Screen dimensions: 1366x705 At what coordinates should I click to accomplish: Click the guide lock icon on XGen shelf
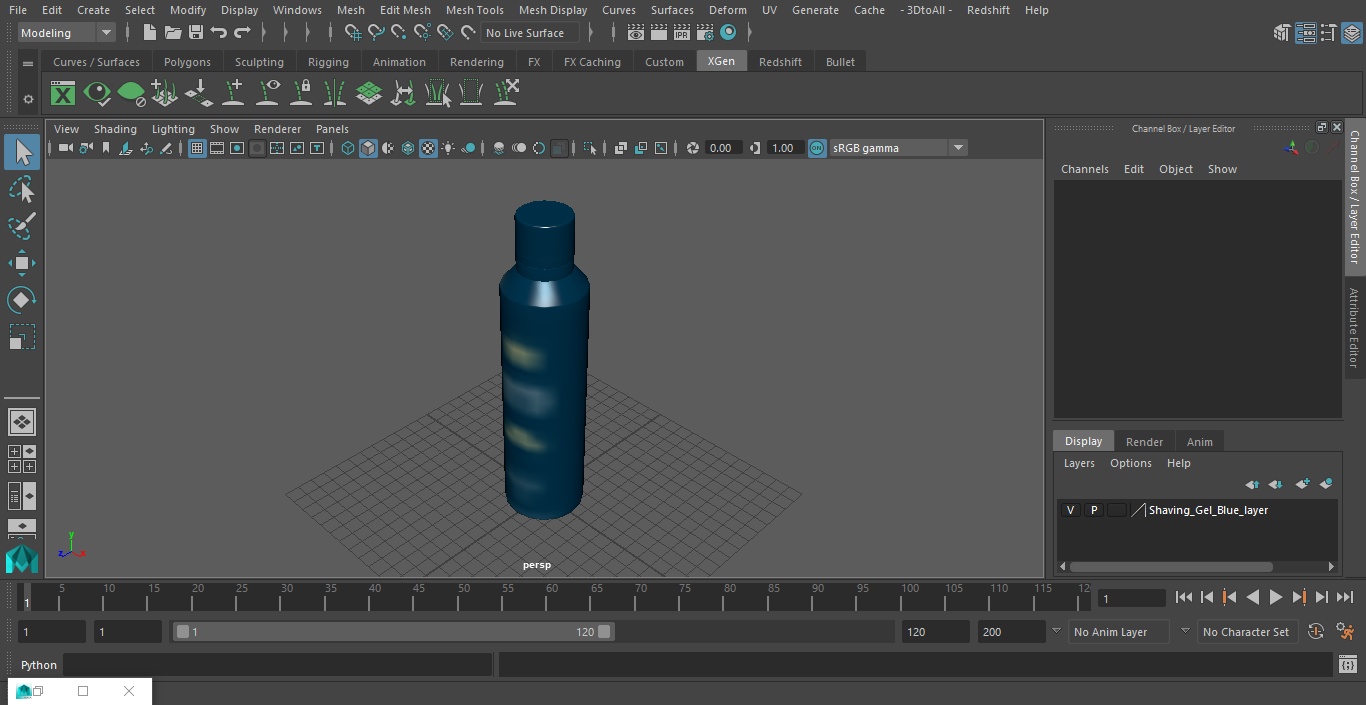[301, 94]
